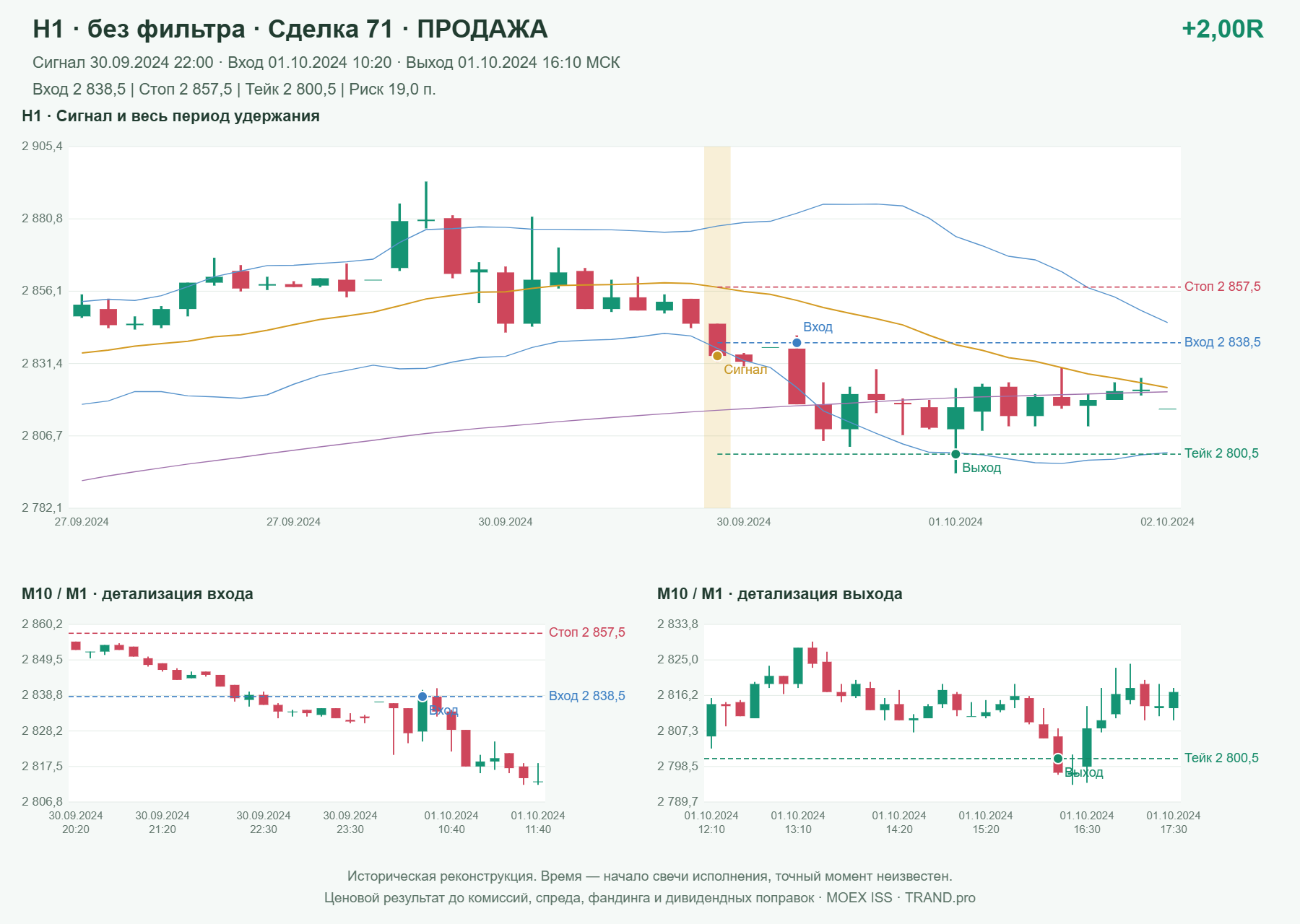Image resolution: width=1300 pixels, height=924 pixels.
Task: Click the 'M10 / M1 · детализация выхода' heading
Action: pos(779,594)
